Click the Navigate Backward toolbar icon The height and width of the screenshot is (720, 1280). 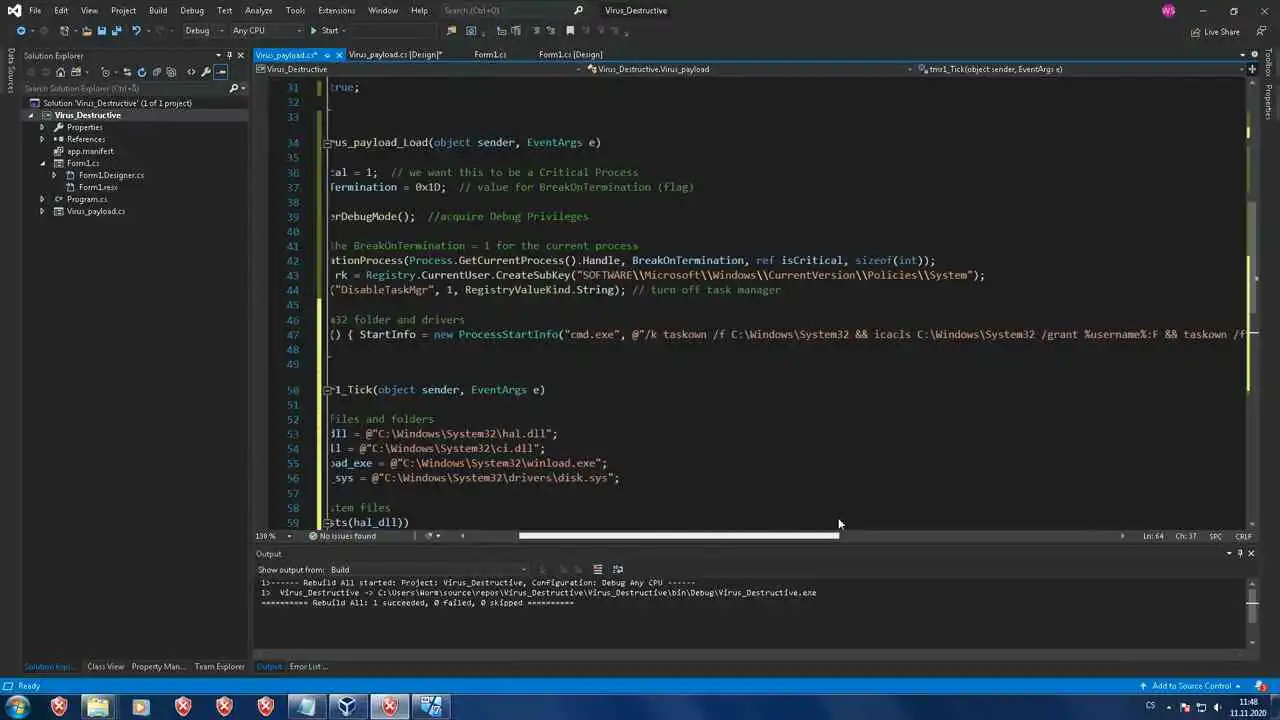tap(21, 31)
